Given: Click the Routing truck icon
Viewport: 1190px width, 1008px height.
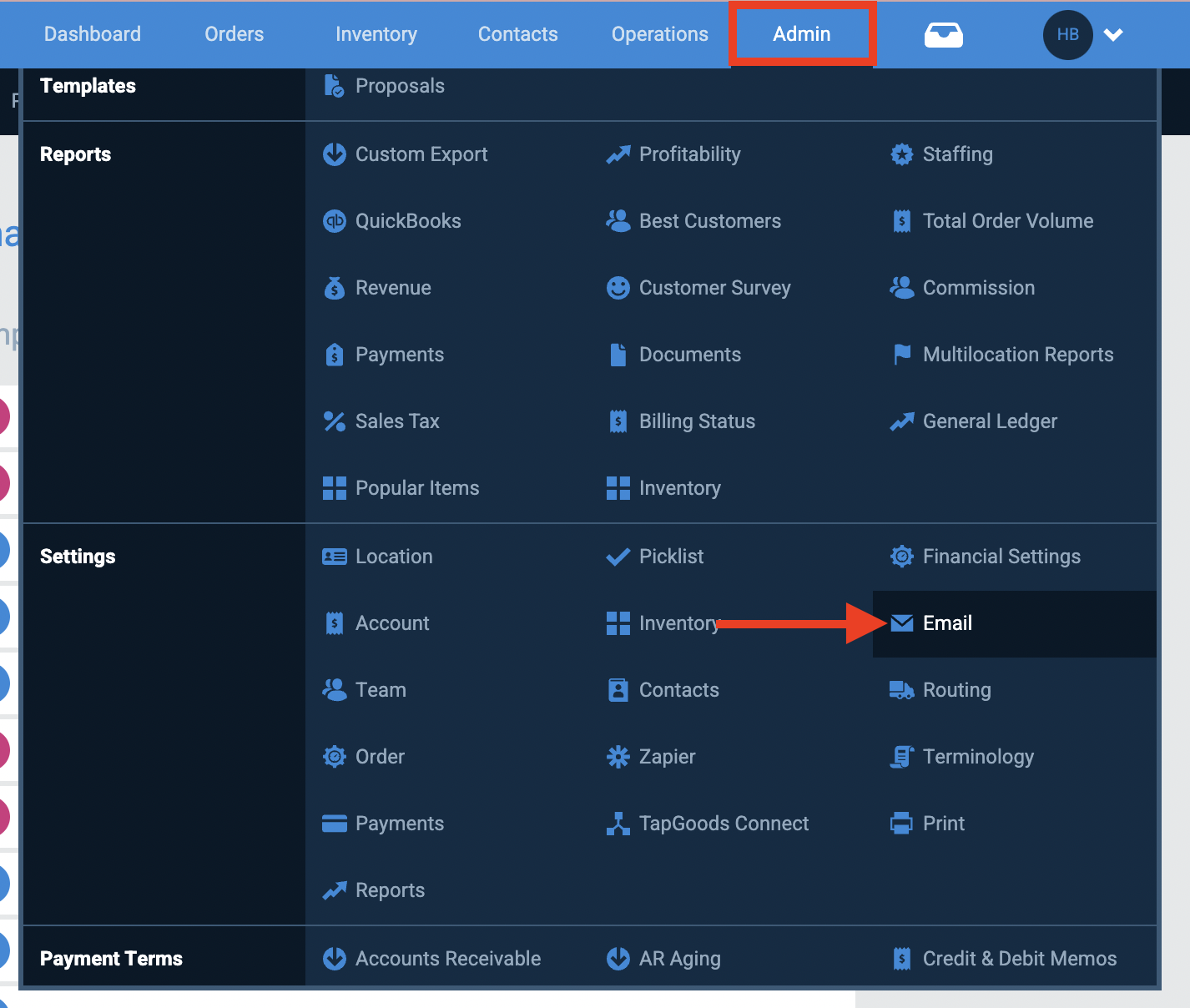Looking at the screenshot, I should pyautogui.click(x=902, y=690).
